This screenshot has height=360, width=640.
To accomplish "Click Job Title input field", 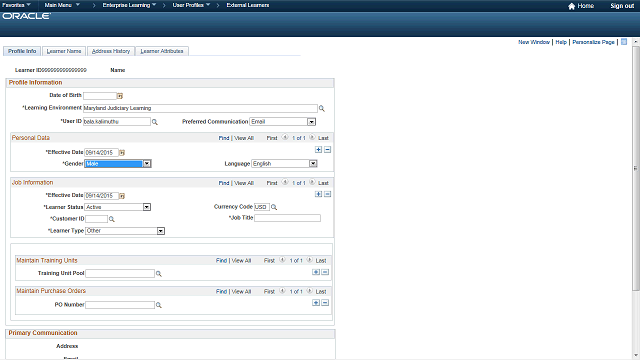I will [287, 218].
